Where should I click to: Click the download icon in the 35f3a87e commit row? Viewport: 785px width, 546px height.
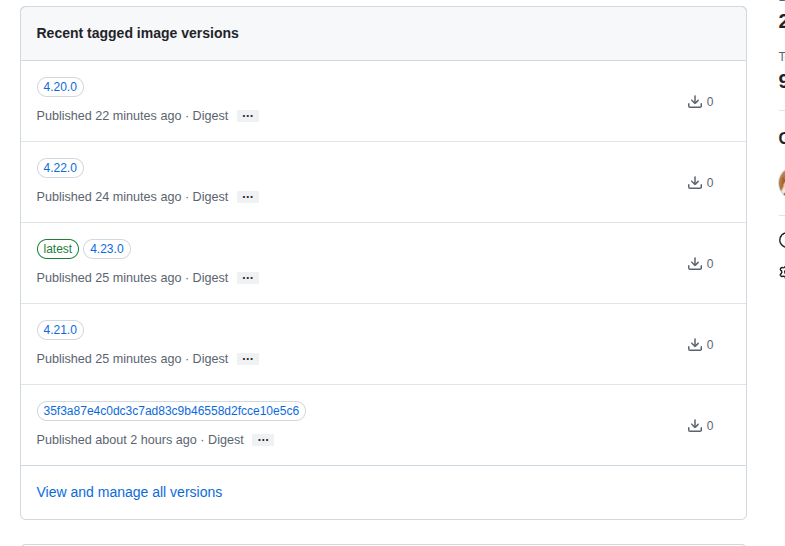tap(695, 425)
